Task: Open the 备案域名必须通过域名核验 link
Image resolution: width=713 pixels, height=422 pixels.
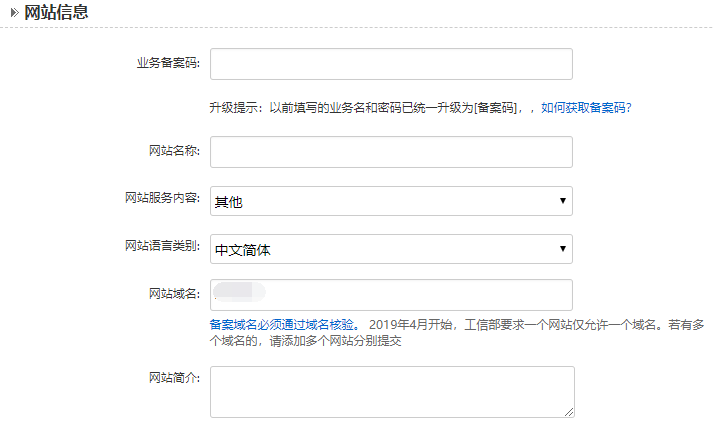Action: click(x=282, y=325)
